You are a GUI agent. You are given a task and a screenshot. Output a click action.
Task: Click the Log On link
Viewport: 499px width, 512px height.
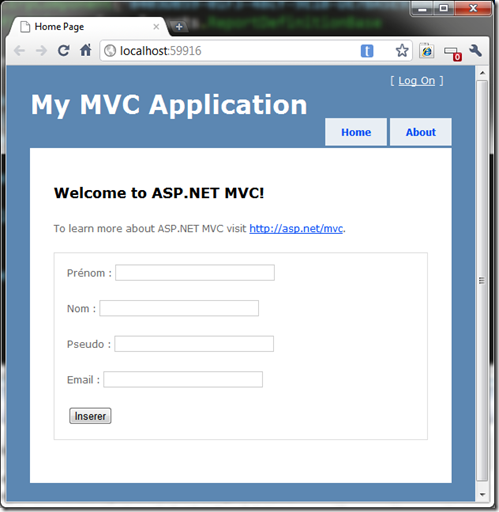417,81
